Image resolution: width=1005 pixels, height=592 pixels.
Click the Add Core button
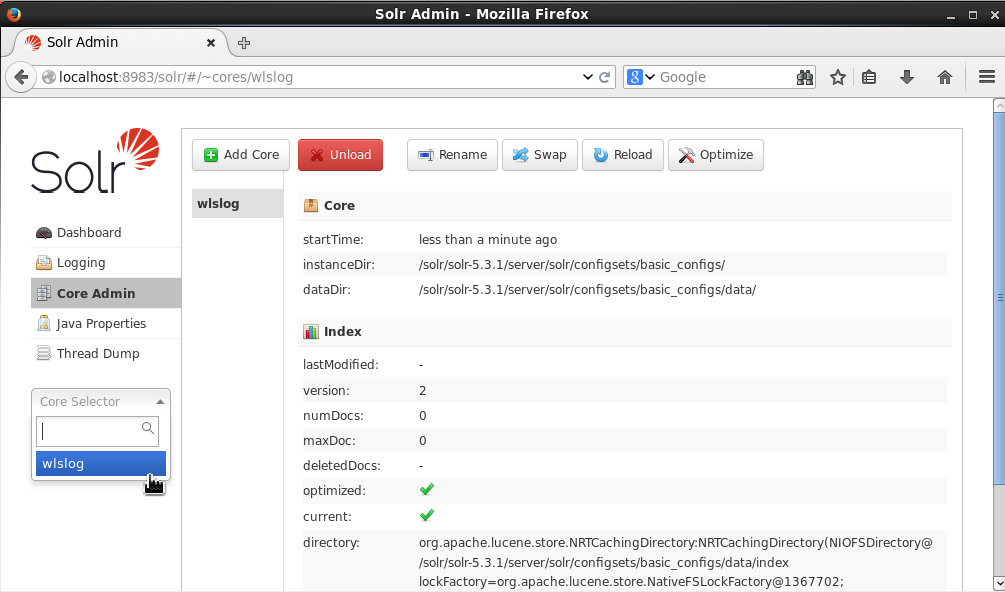tap(241, 155)
